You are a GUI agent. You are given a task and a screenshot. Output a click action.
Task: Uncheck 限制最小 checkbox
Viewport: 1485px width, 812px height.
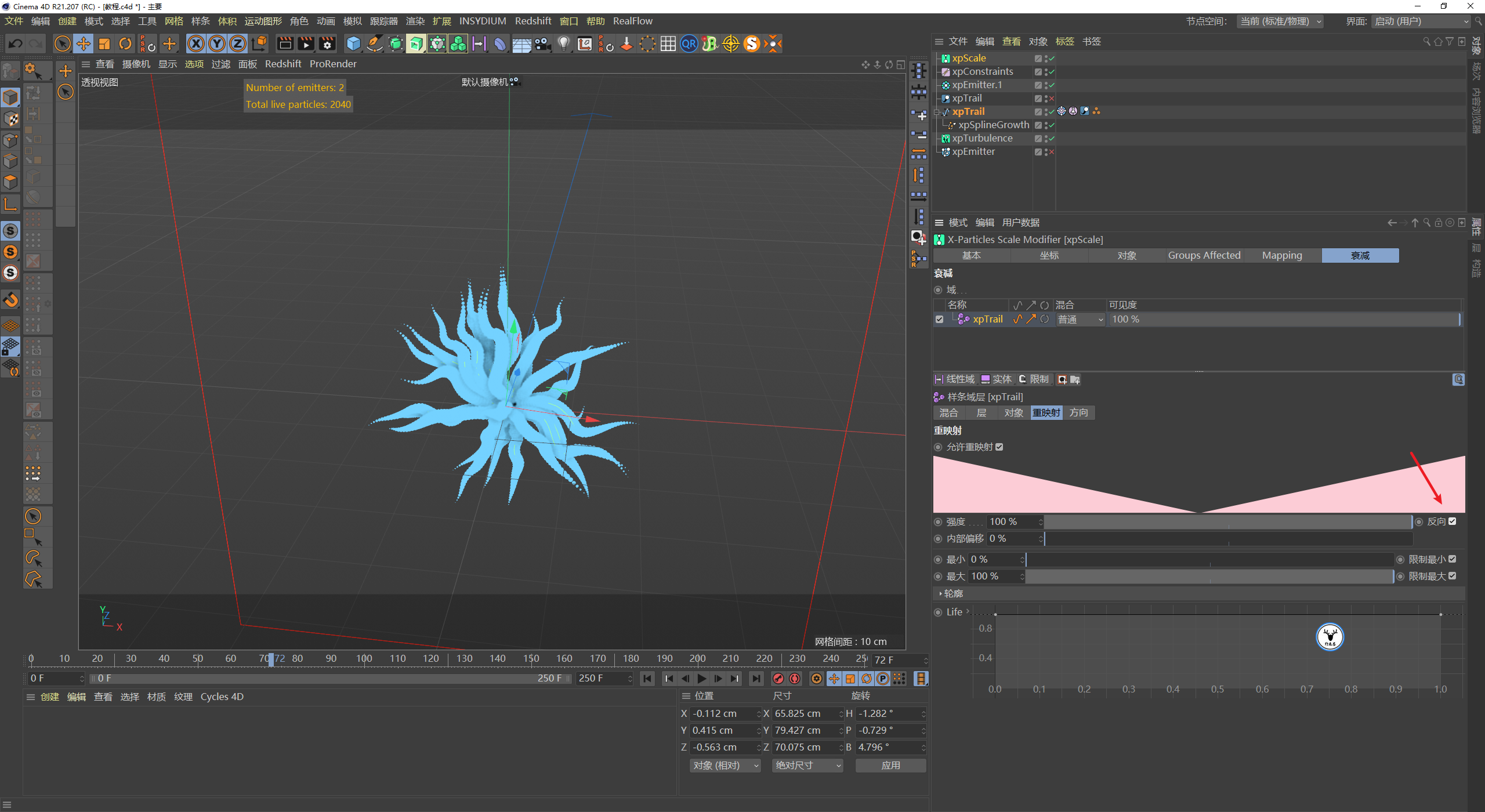(1452, 559)
